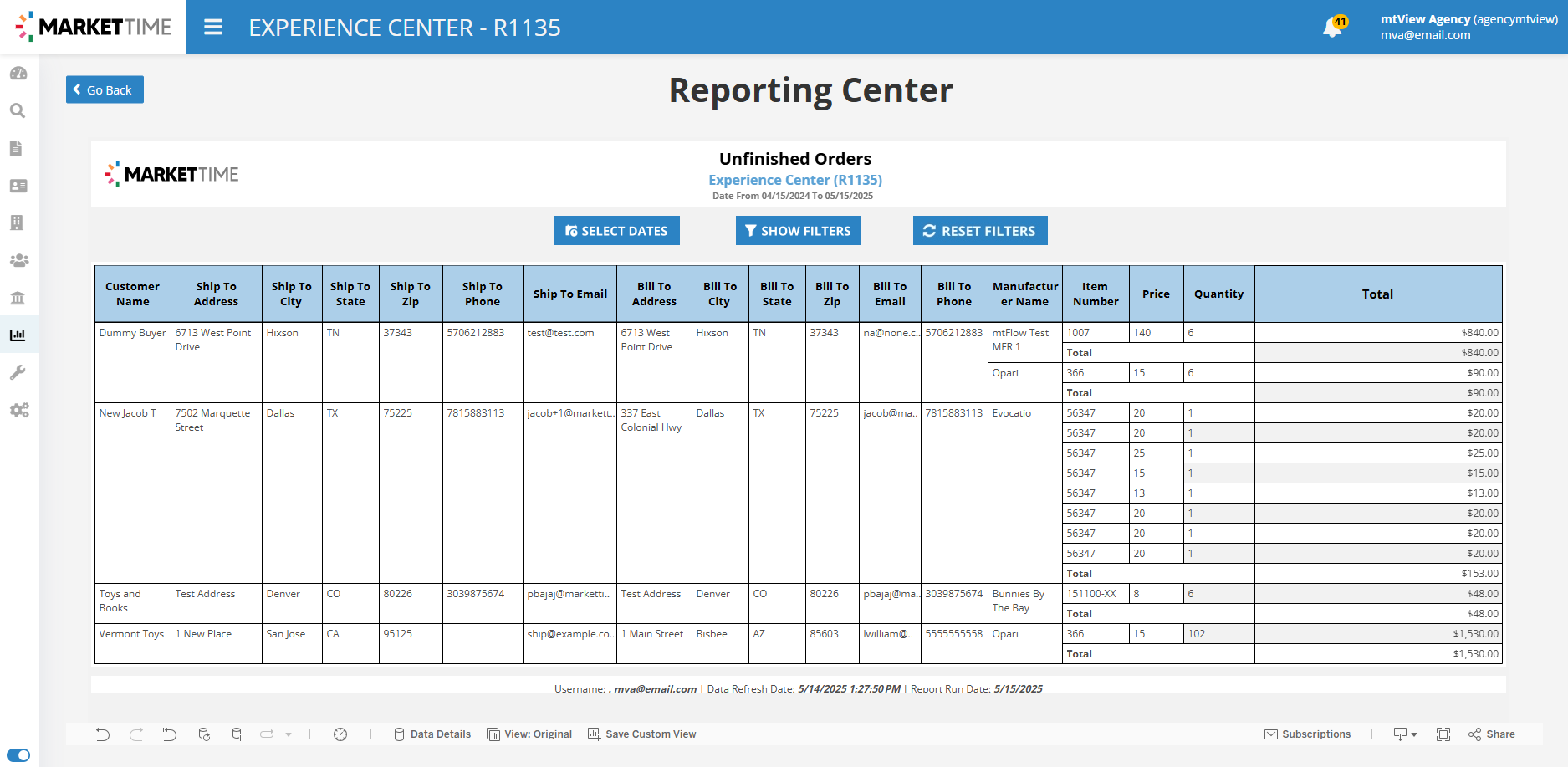Click the Quantity column header
The width and height of the screenshot is (1568, 767).
pos(1219,294)
